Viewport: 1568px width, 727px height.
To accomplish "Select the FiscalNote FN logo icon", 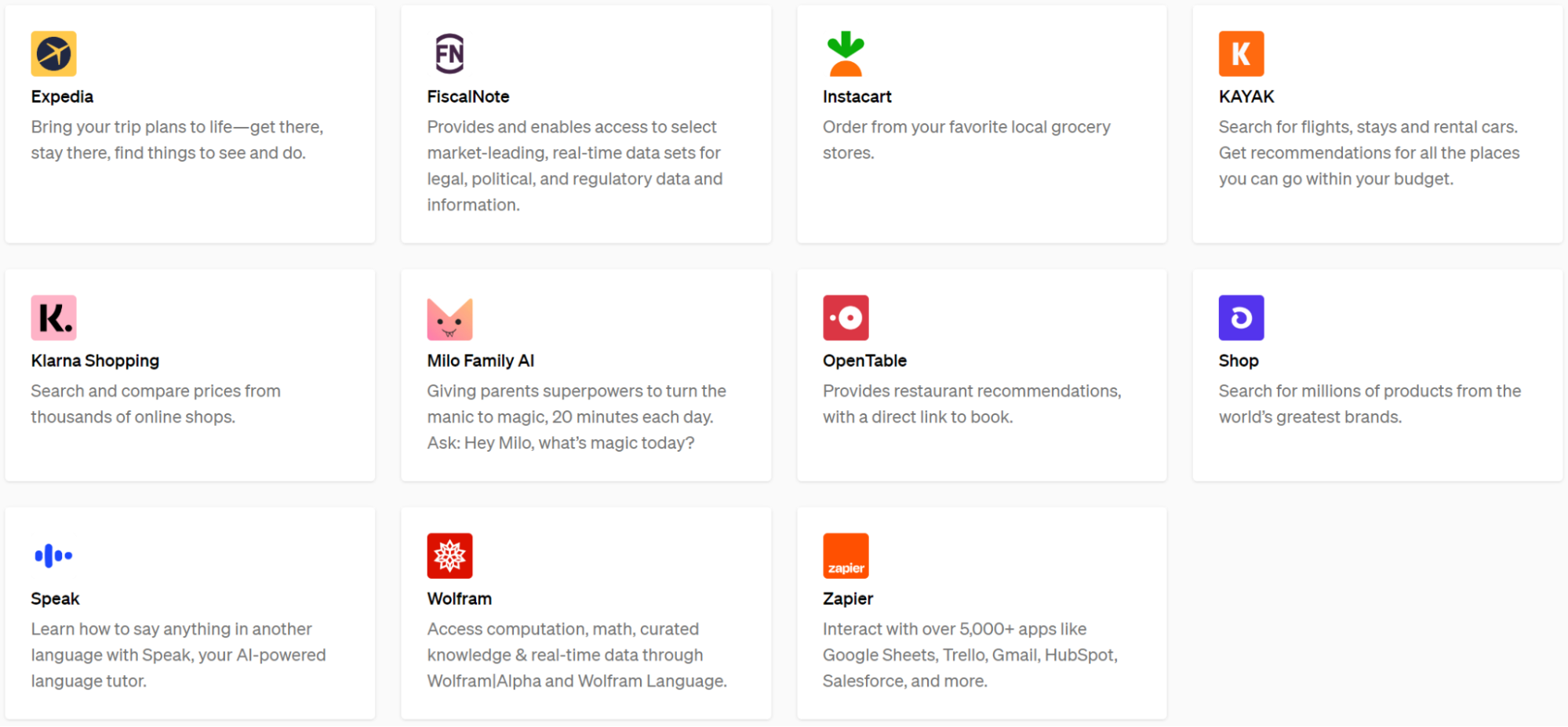I will [449, 53].
